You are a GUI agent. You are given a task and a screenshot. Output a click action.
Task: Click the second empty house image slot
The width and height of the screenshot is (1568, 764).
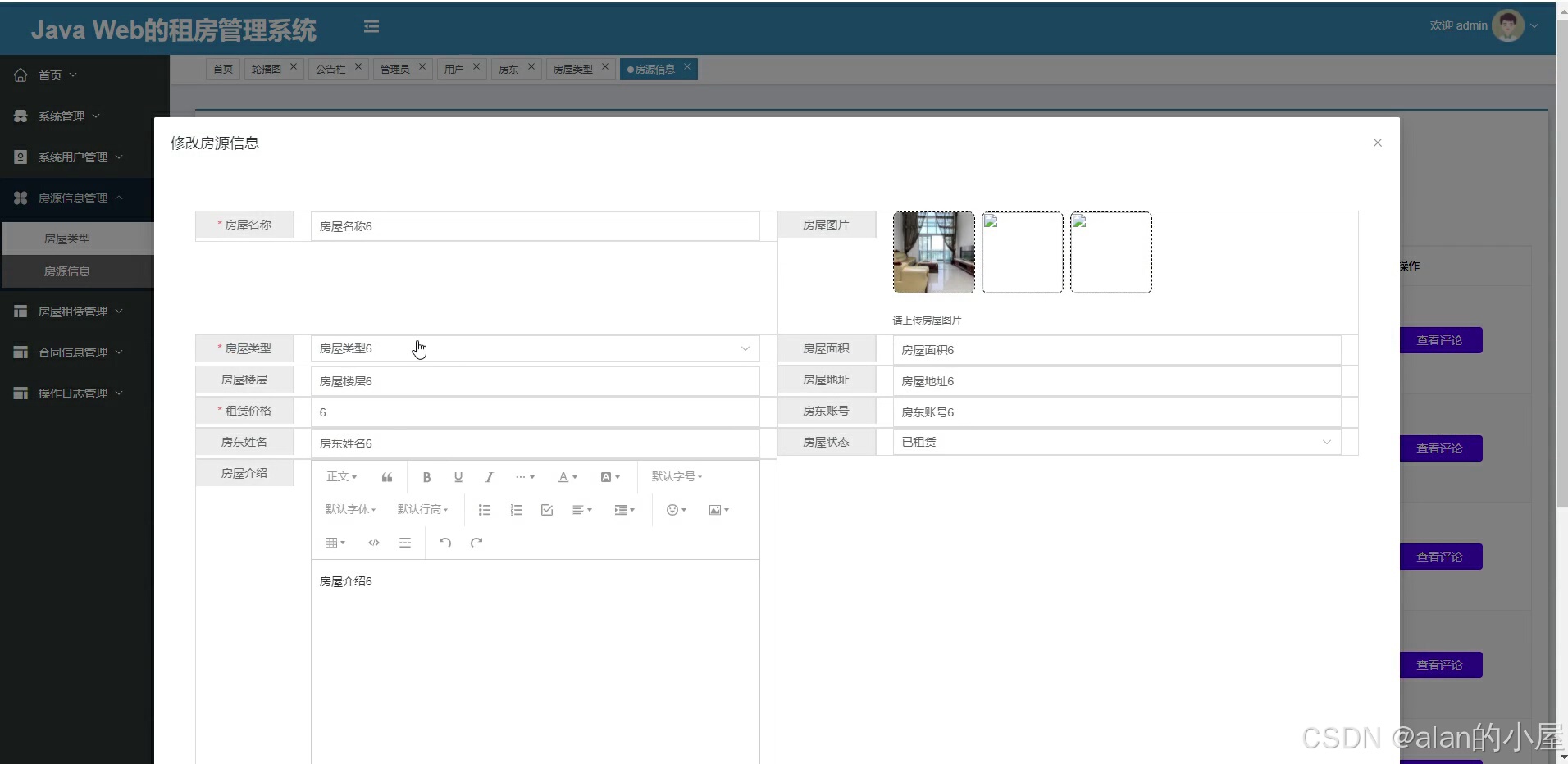coord(1023,252)
